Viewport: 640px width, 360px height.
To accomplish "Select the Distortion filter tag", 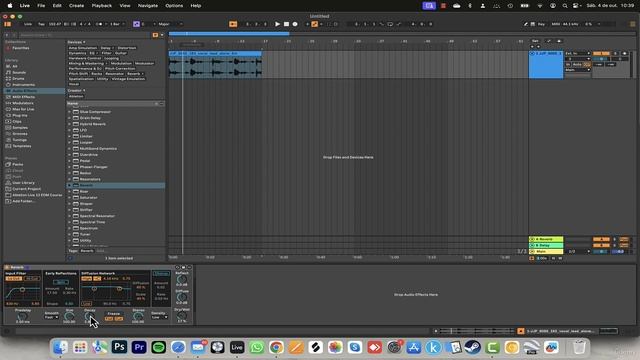I will tap(127, 48).
